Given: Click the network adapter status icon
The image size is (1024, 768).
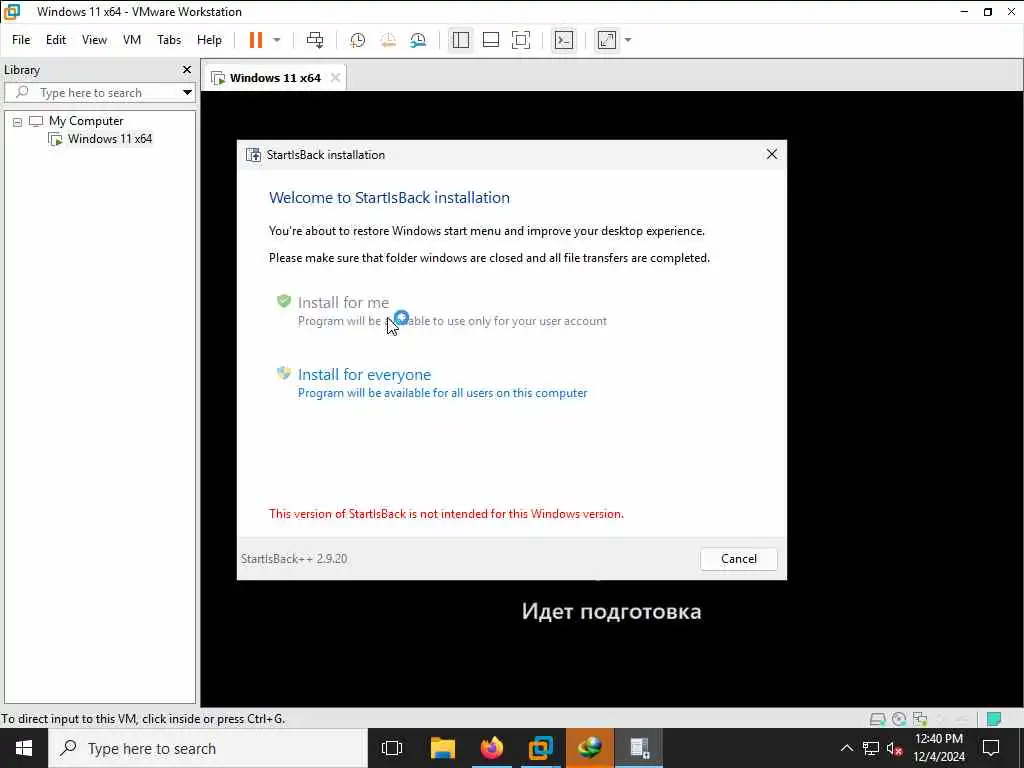Looking at the screenshot, I should coord(920,719).
